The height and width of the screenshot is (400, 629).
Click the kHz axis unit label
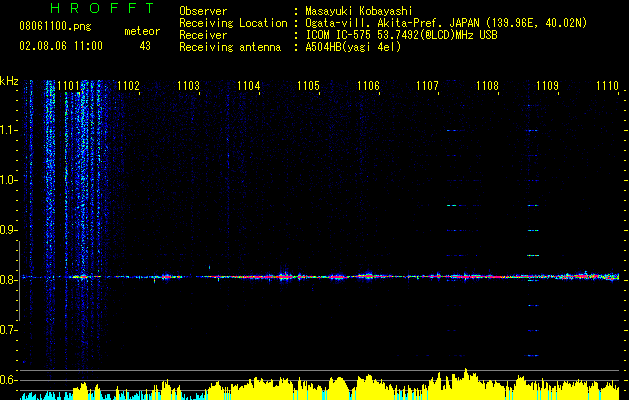[x=9, y=81]
